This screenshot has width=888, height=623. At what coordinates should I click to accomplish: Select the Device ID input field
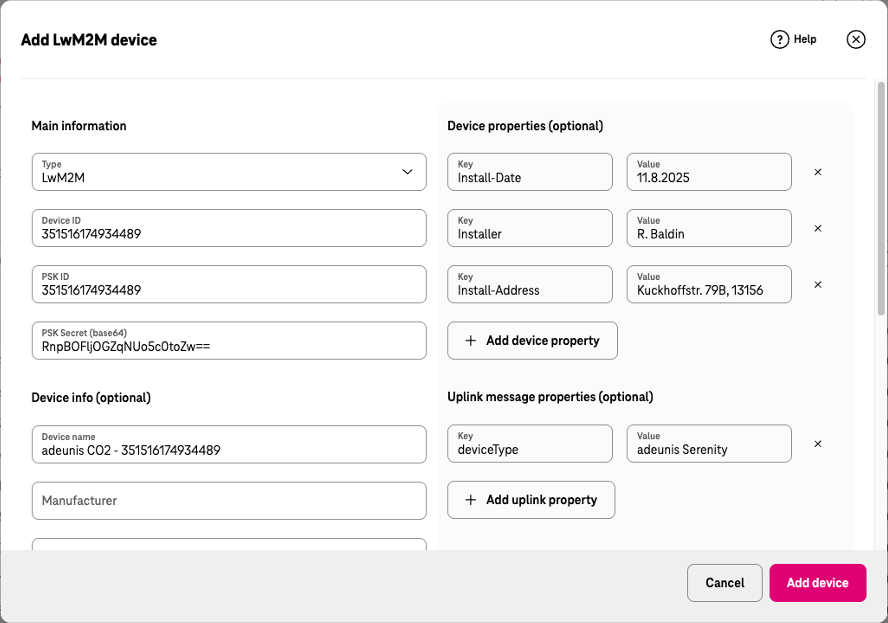point(229,228)
